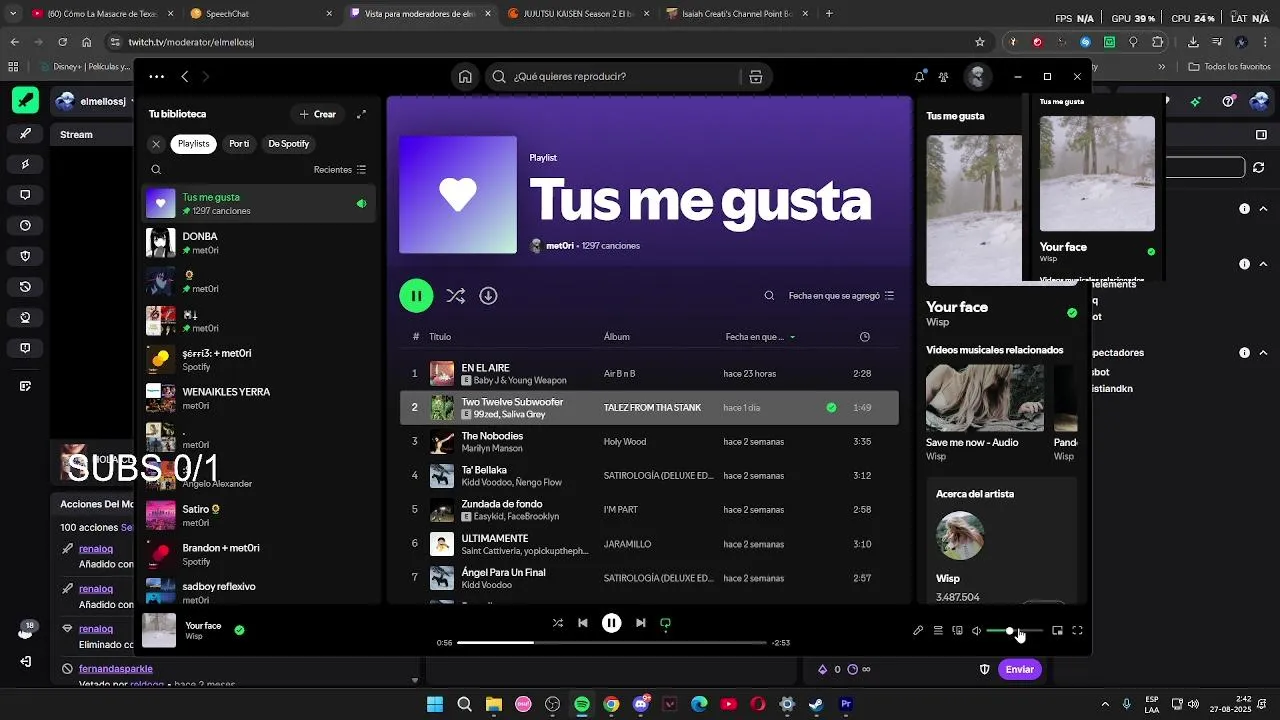Open SpeechChat browser tab
This screenshot has height=720, width=1280.
[262, 14]
